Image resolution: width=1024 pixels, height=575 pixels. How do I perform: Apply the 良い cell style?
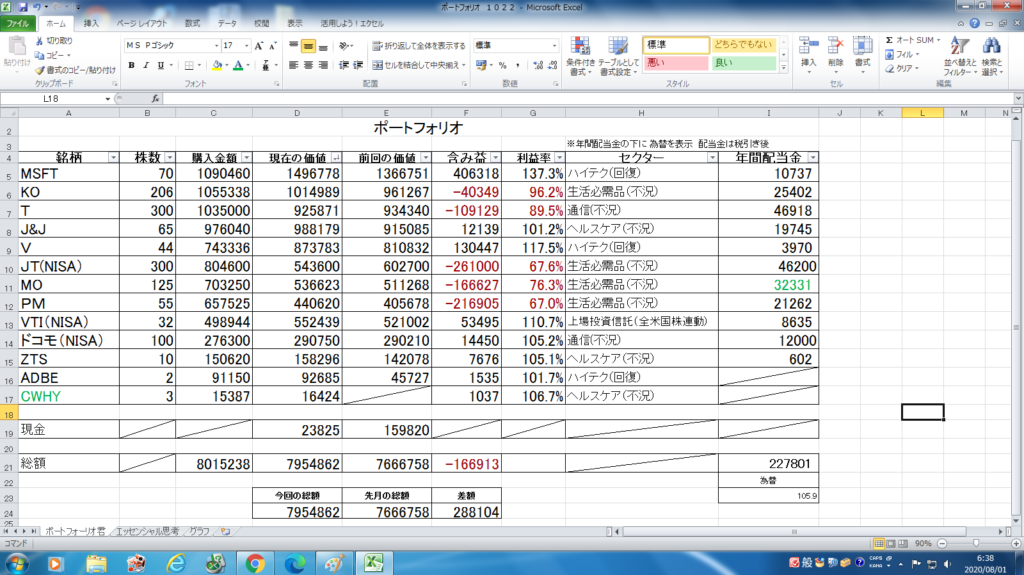click(744, 63)
